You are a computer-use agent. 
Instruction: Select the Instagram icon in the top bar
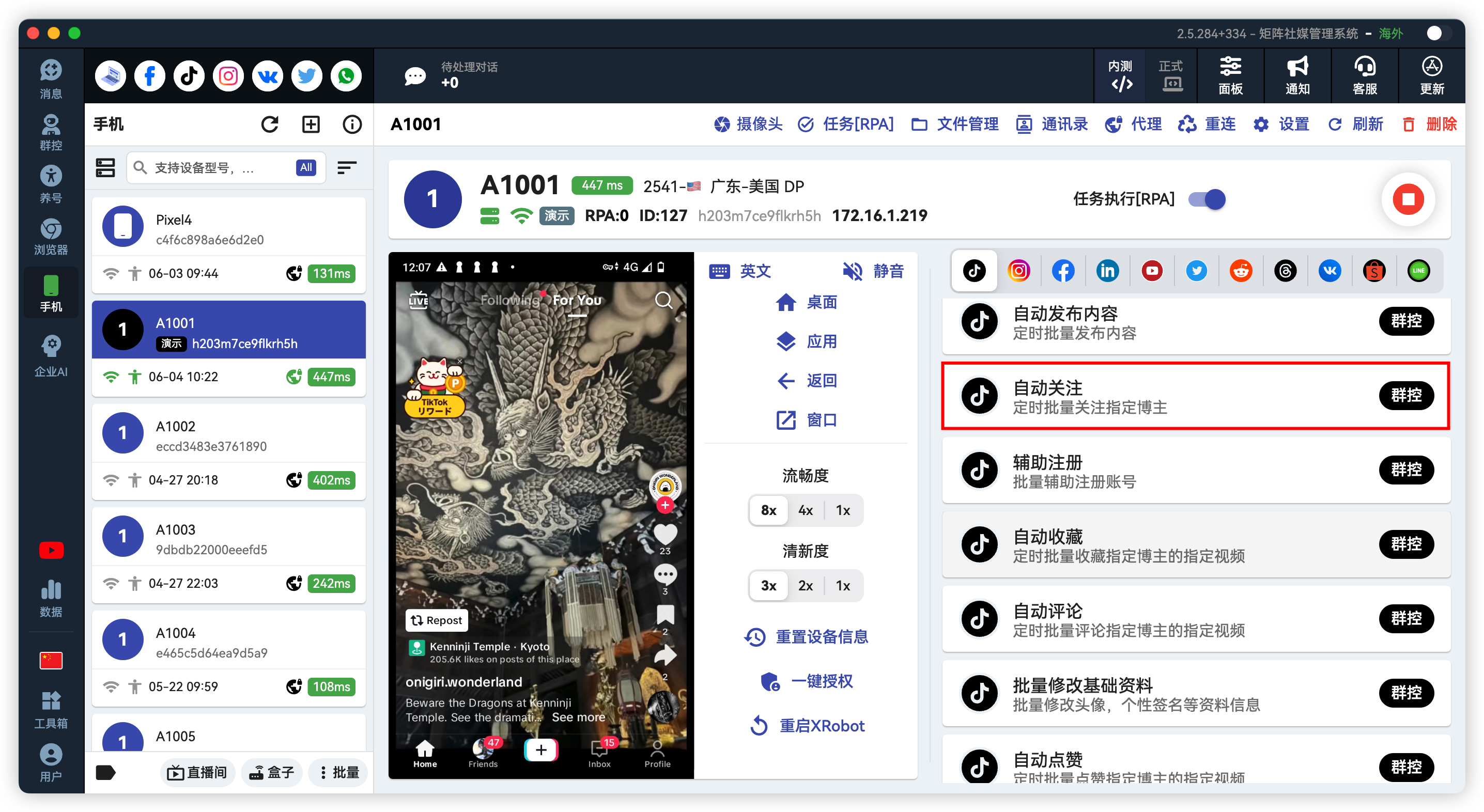click(228, 76)
